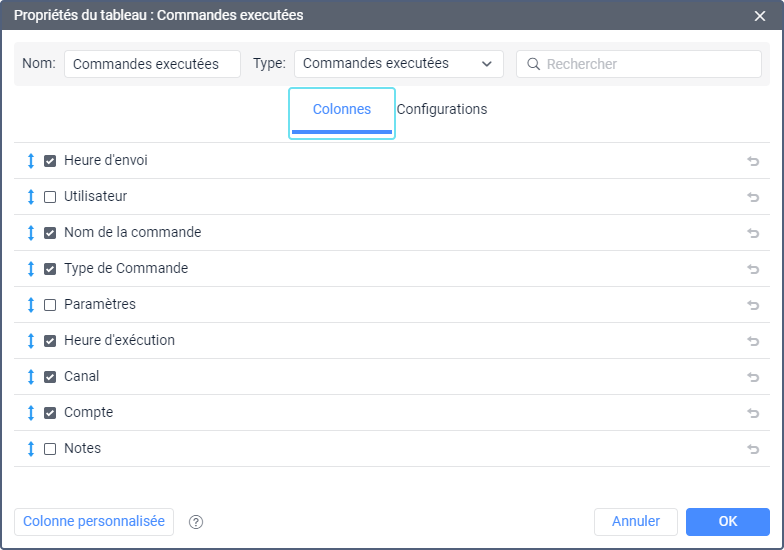Switch to the Configurations tab
784x550 pixels.
(442, 109)
